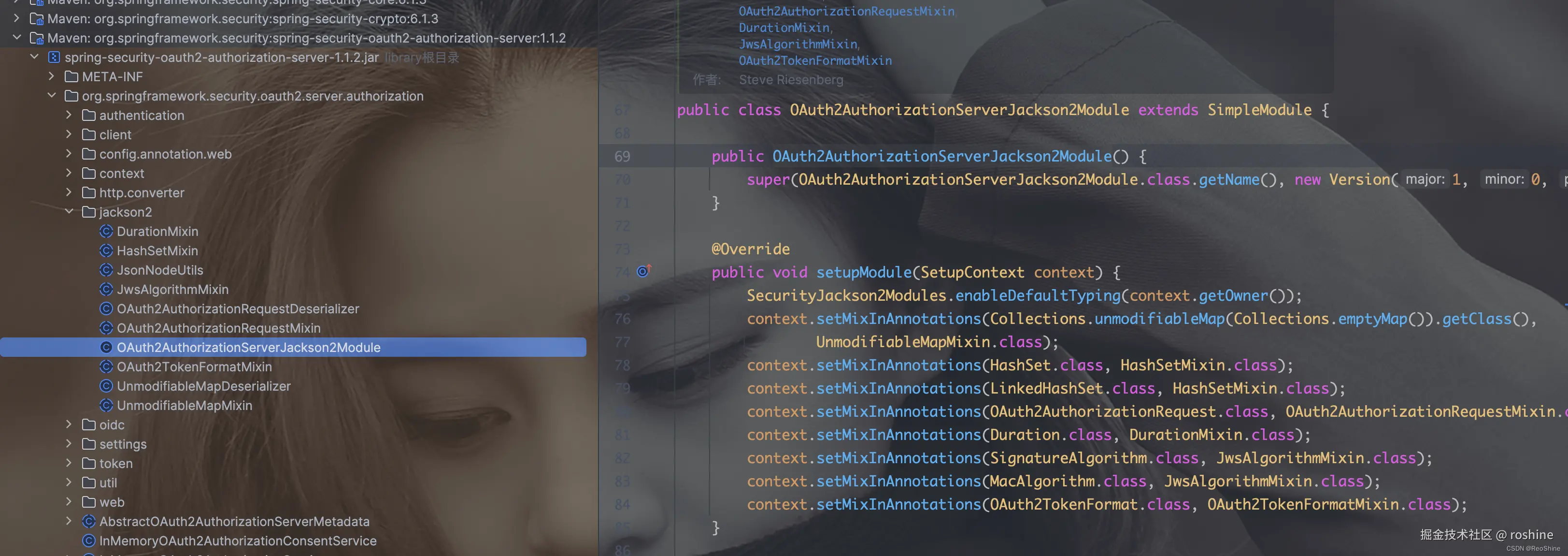
Task: Click the DurationMixin class icon
Action: point(106,232)
